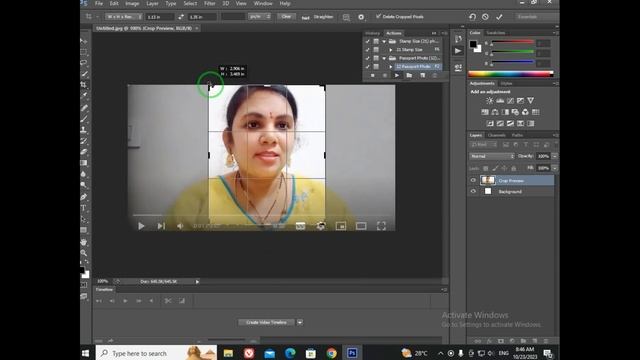Hide the Crop Preview layer

pos(473,180)
